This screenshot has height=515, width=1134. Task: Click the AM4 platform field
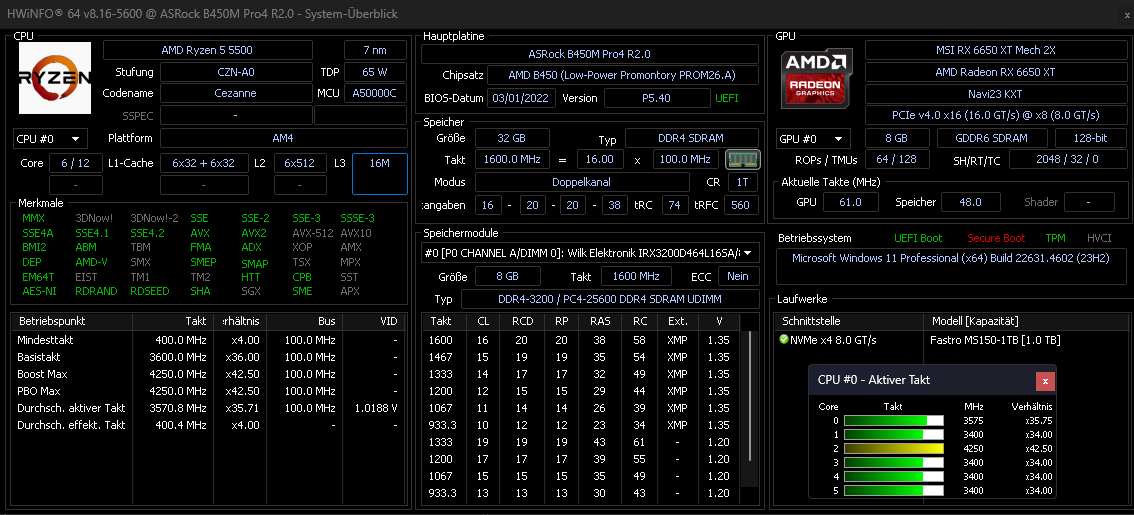click(x=283, y=138)
